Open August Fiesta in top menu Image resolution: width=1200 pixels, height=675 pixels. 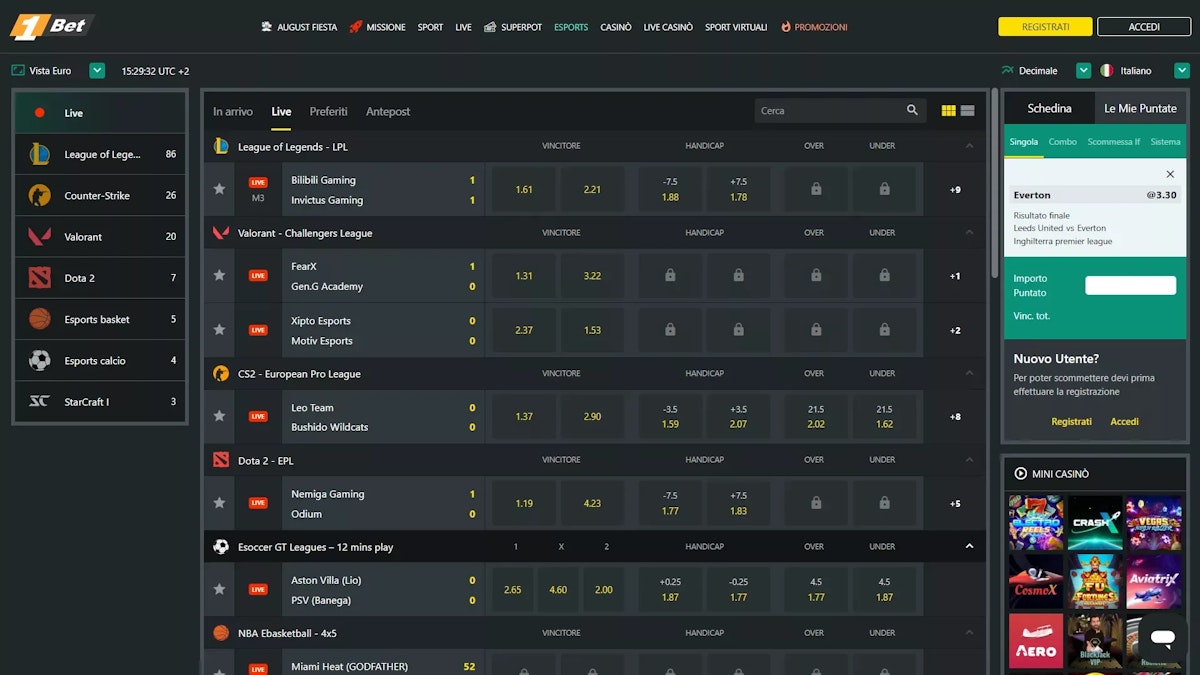point(298,27)
